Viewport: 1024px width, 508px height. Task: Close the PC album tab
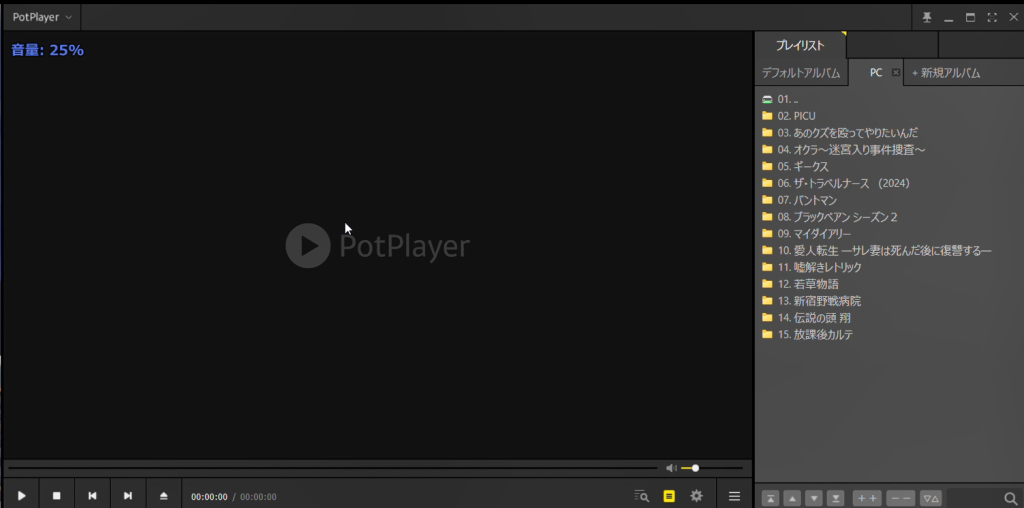pos(896,72)
